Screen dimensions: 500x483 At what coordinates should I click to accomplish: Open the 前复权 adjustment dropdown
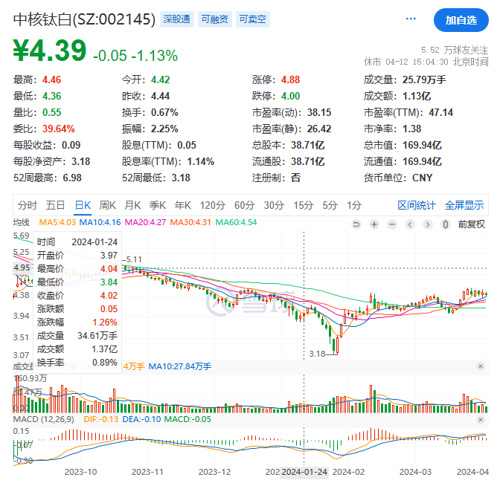click(x=471, y=224)
